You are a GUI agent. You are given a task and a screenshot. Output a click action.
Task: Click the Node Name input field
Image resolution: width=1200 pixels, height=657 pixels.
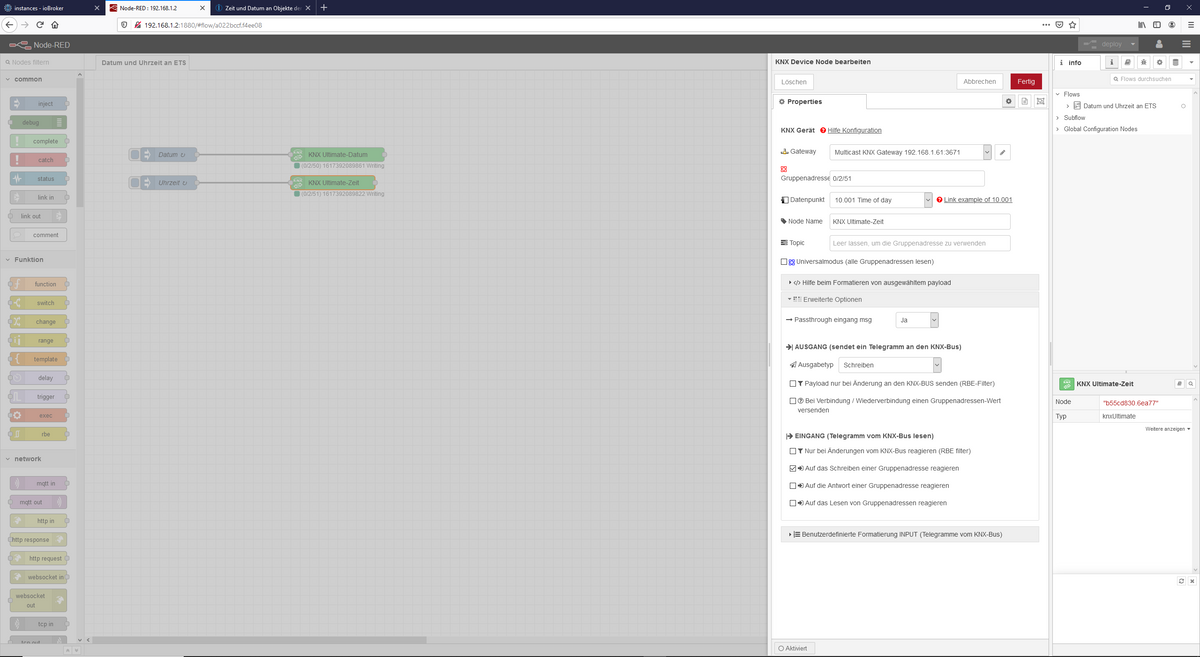[x=920, y=221]
